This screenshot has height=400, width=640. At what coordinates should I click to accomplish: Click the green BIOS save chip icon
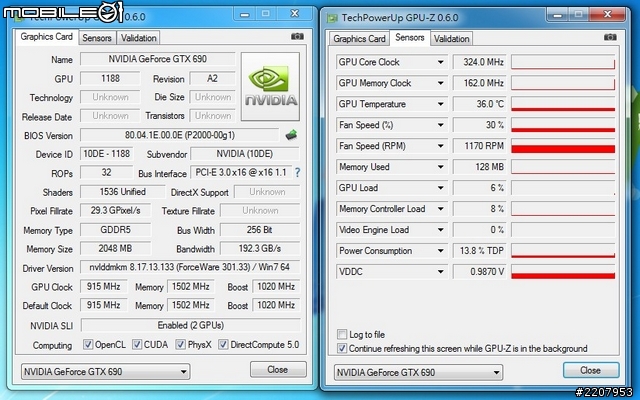click(291, 135)
